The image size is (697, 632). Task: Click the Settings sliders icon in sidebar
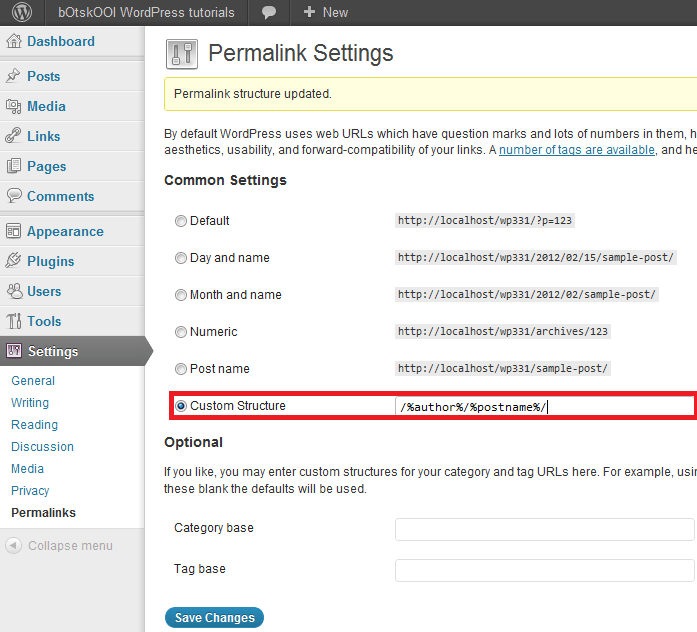tap(14, 351)
